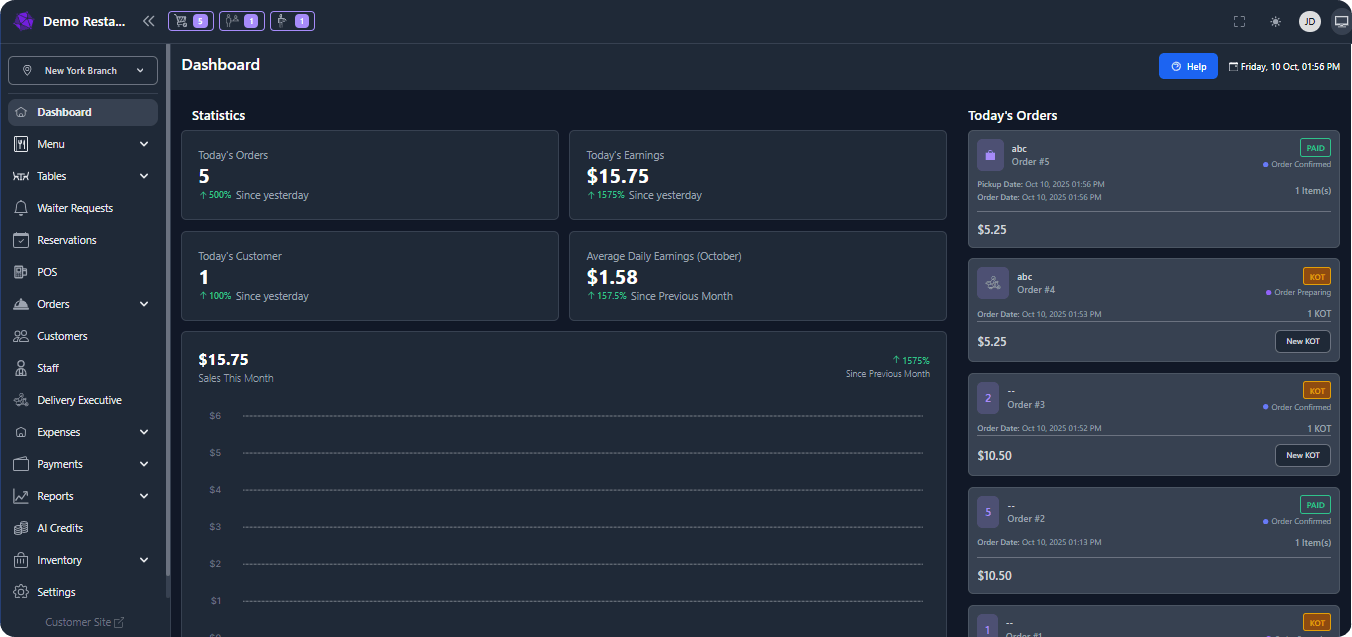Enter fullscreen mode via the header icon
Image resolution: width=1352 pixels, height=637 pixels.
tap(1240, 21)
